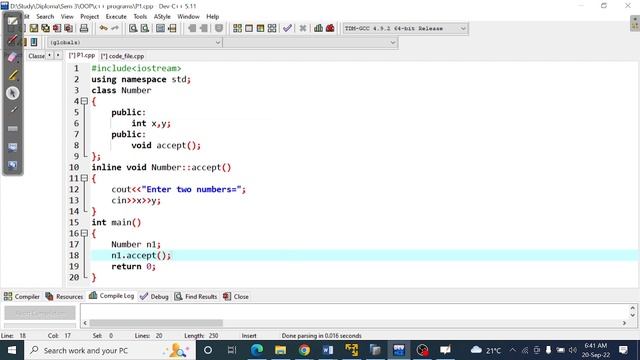Open the Project menu
Screen dimensions: 640x360
(x=89, y=16)
